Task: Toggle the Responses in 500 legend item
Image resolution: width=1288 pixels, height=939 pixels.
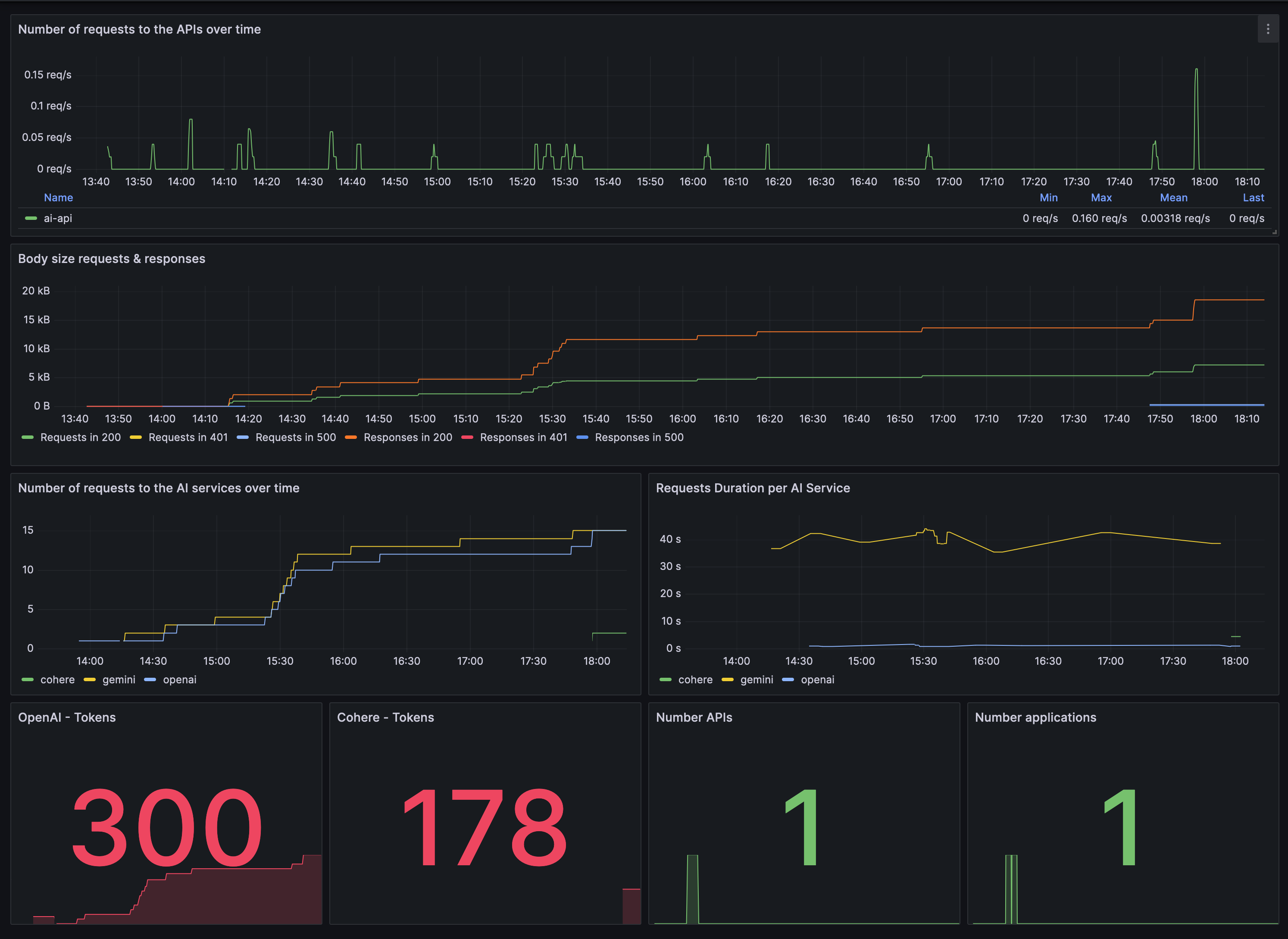Action: click(x=639, y=438)
